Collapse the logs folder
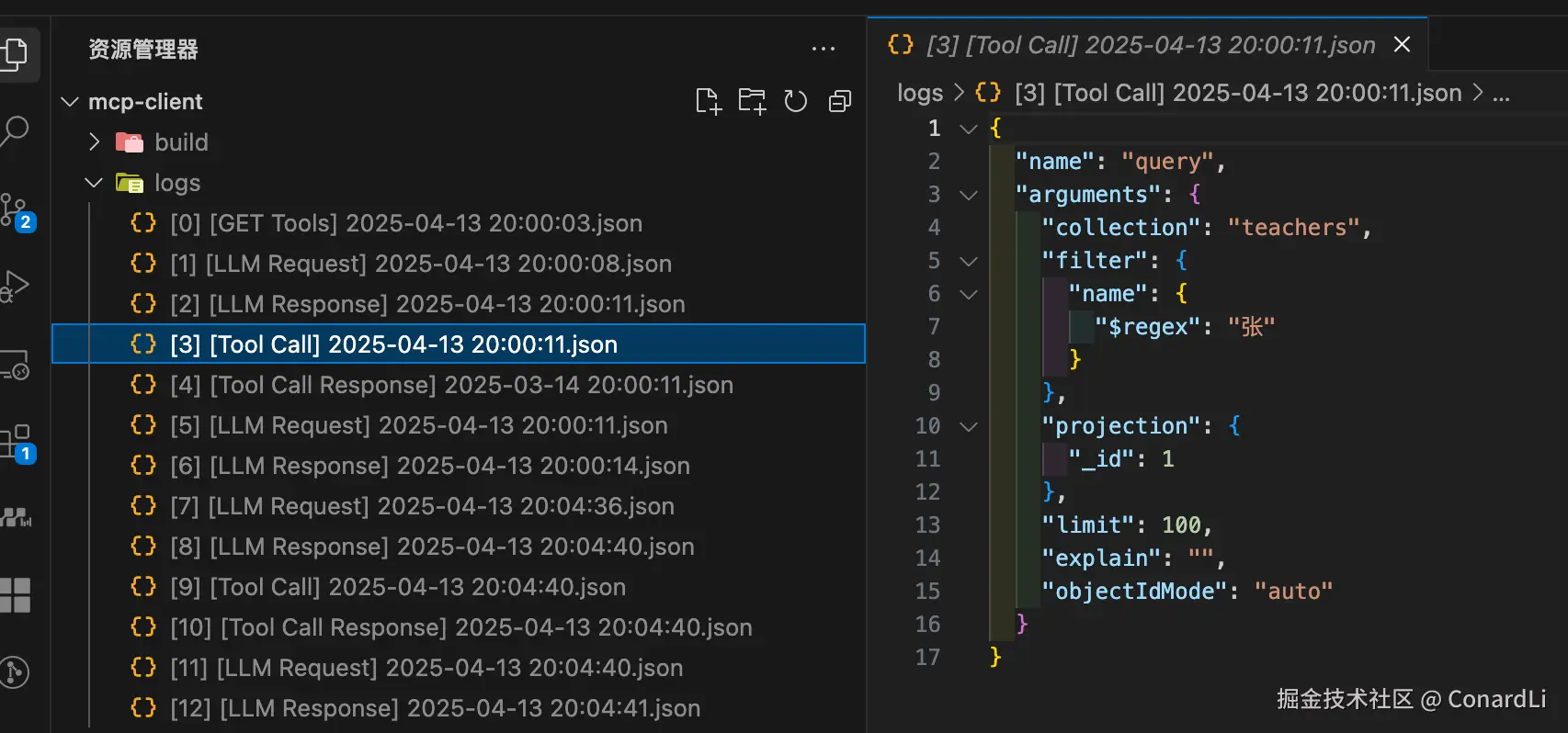 tap(94, 183)
